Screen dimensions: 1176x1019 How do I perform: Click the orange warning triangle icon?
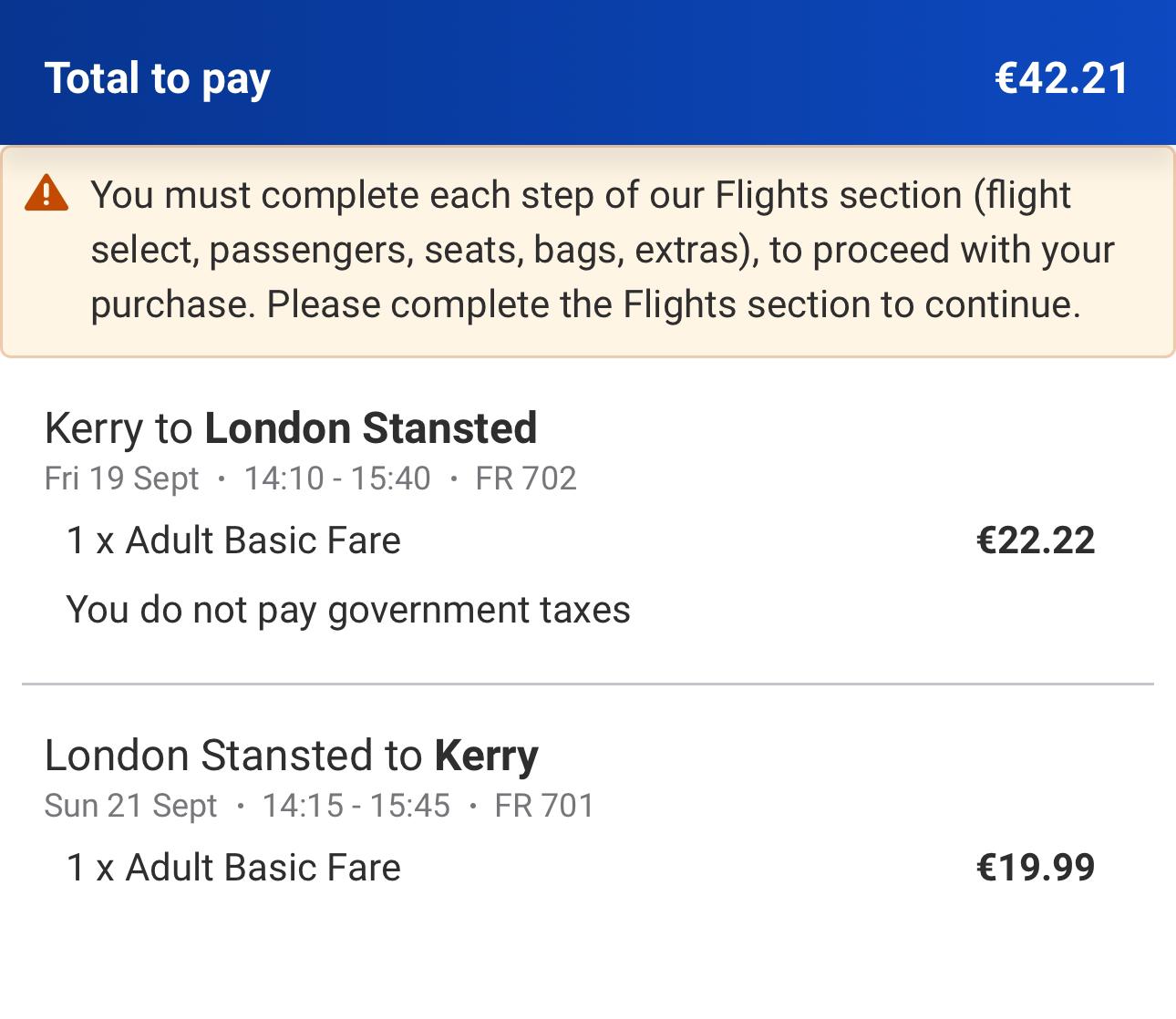[x=46, y=193]
